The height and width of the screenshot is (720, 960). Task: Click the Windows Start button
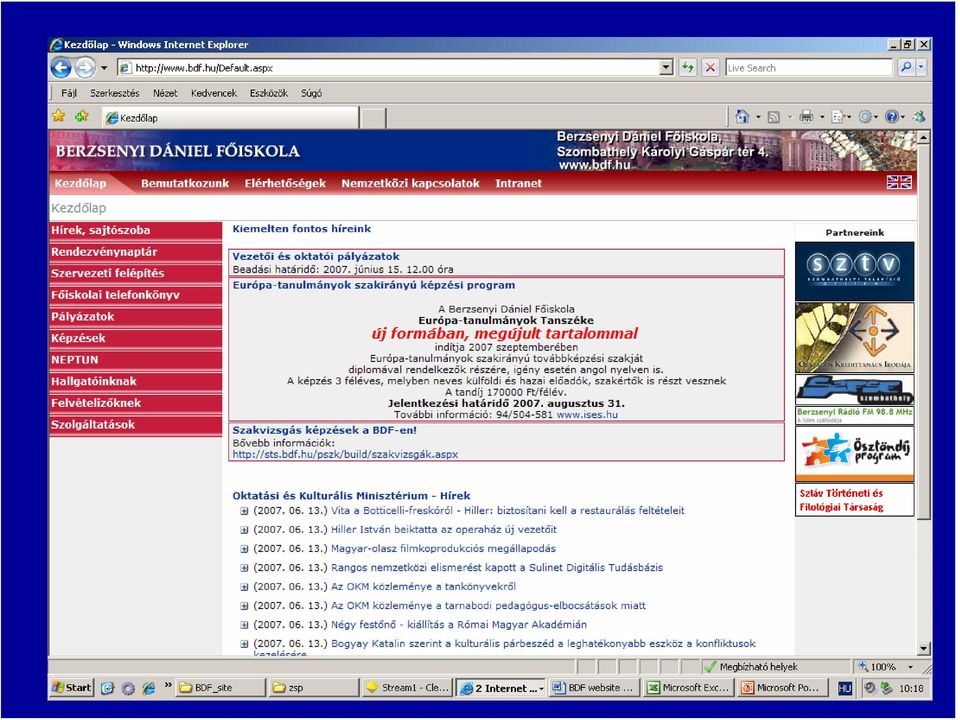[72, 688]
